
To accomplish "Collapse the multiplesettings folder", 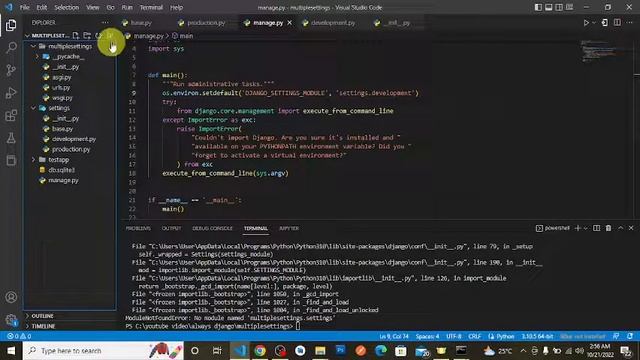I will (33, 46).
